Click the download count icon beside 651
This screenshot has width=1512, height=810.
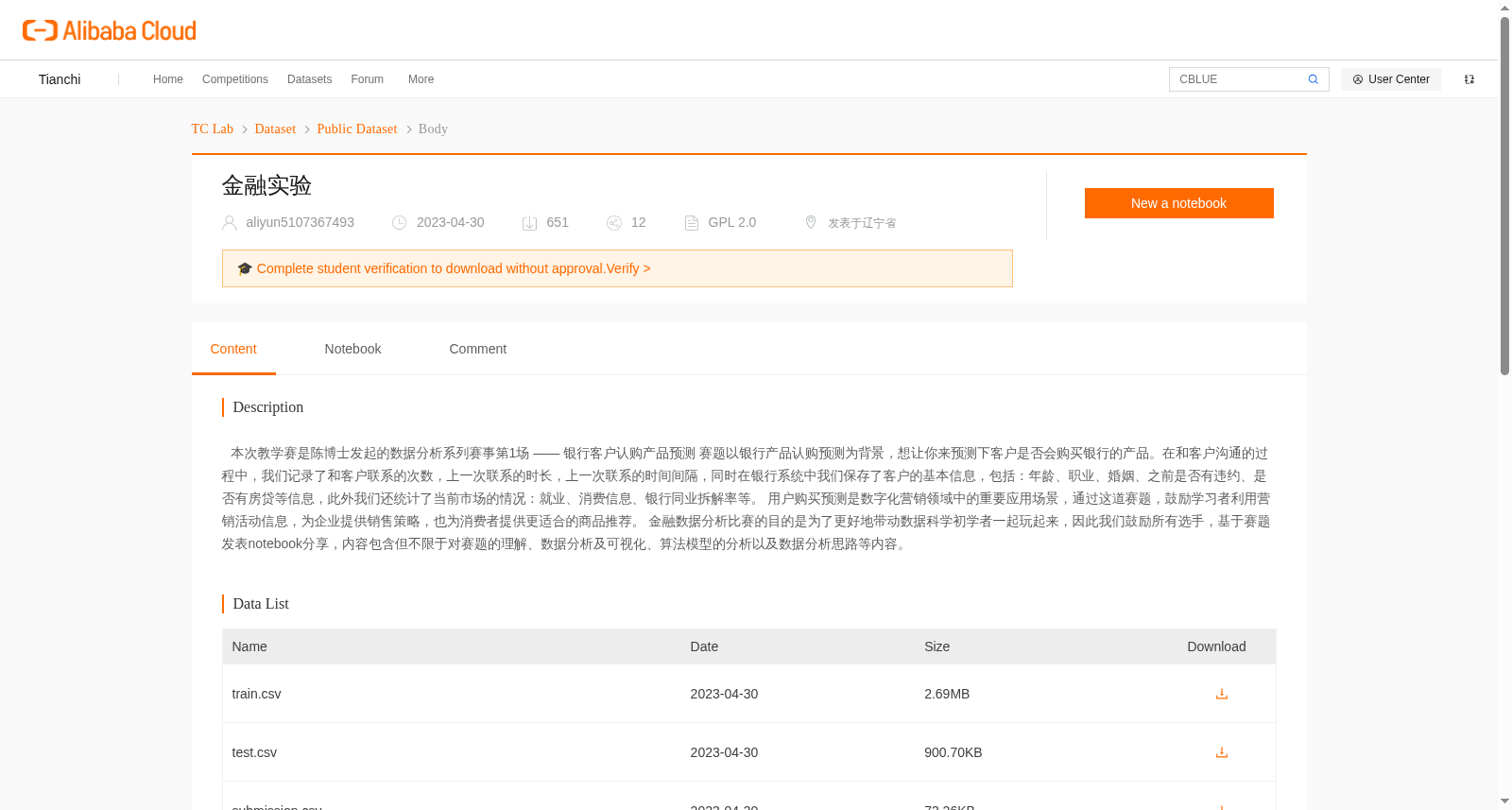pos(530,223)
